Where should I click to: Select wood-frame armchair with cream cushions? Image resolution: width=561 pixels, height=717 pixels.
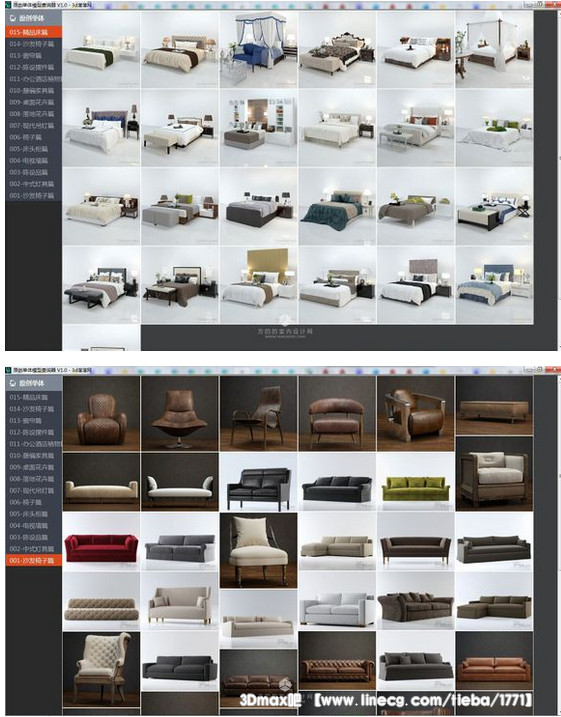494,474
